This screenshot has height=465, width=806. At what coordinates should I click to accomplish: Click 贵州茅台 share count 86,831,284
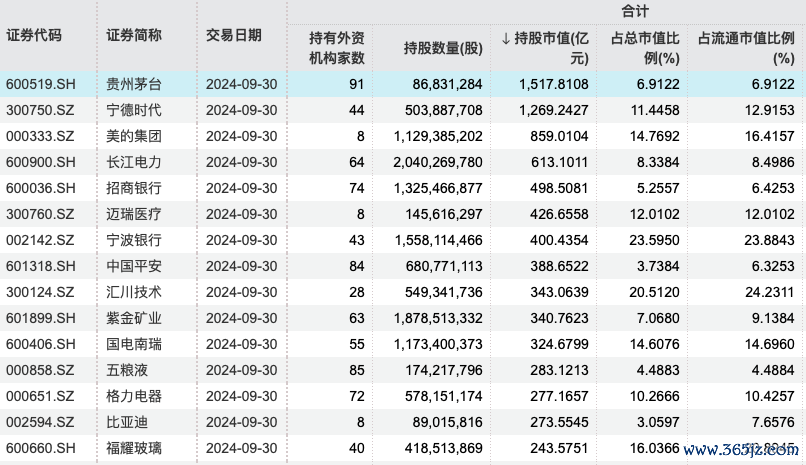pos(448,84)
